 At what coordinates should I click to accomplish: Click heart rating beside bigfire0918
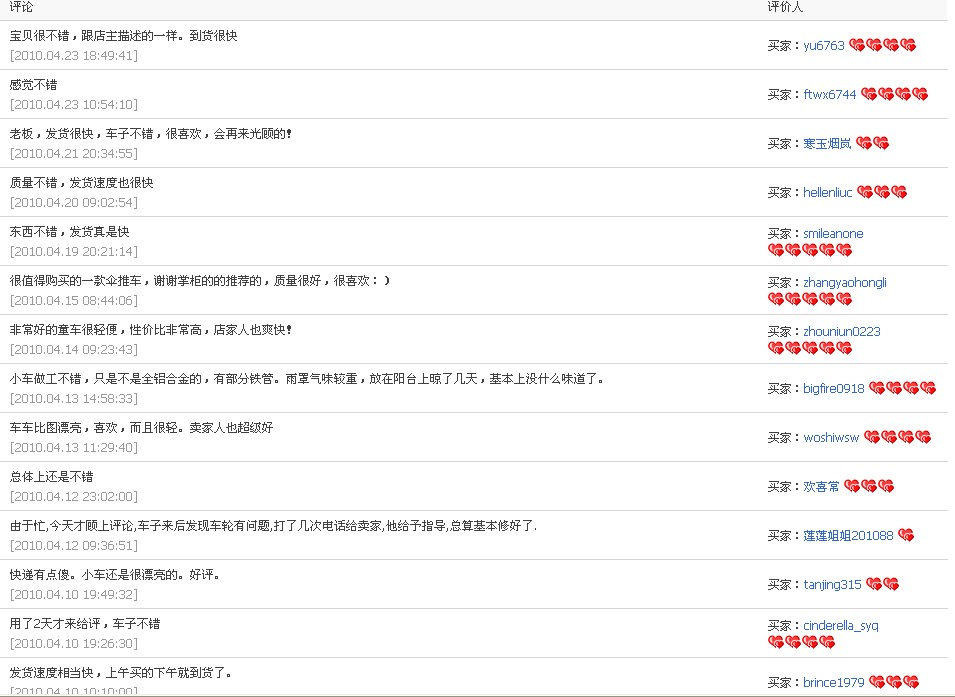[x=902, y=389]
